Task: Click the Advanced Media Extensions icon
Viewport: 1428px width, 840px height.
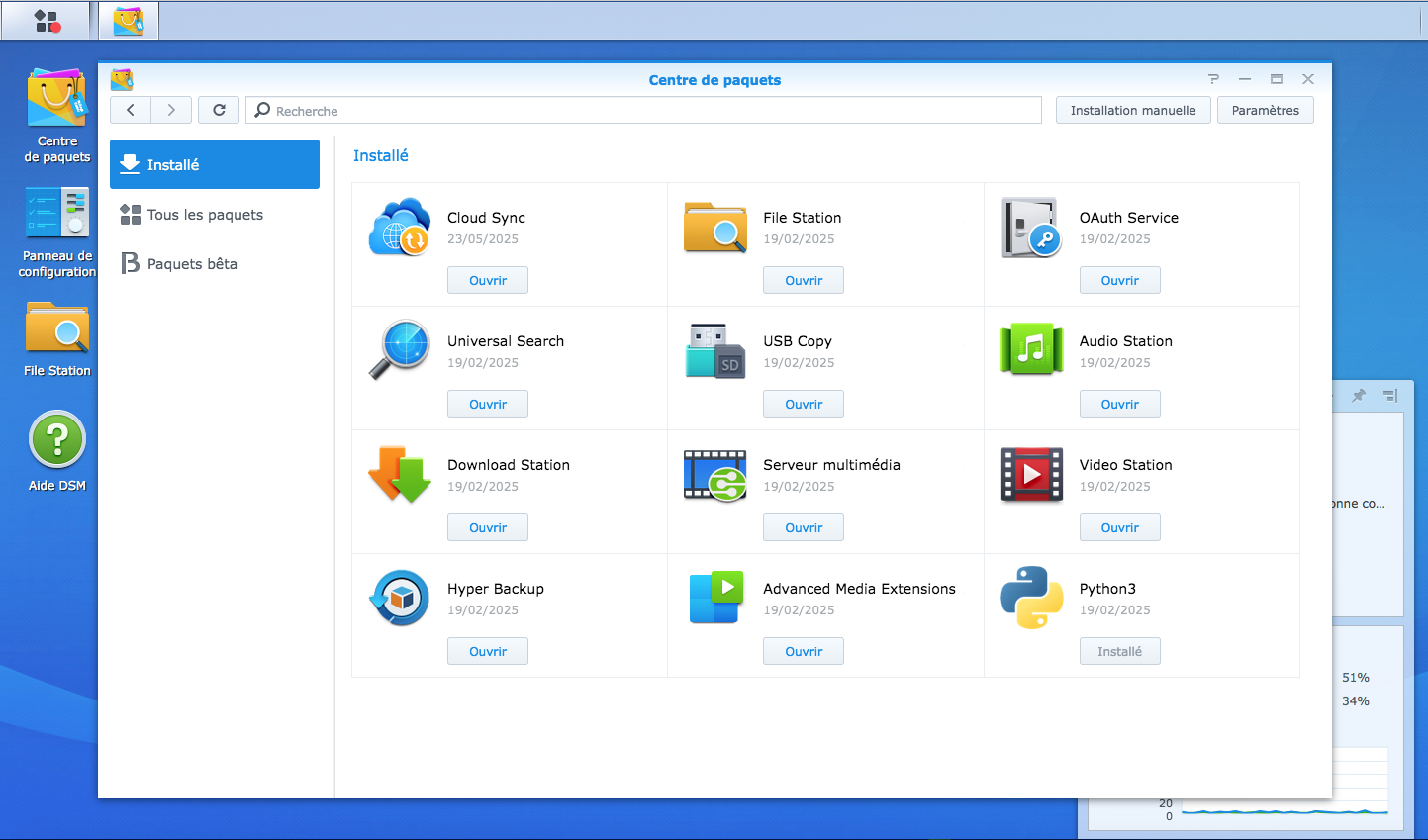Action: pyautogui.click(x=715, y=598)
